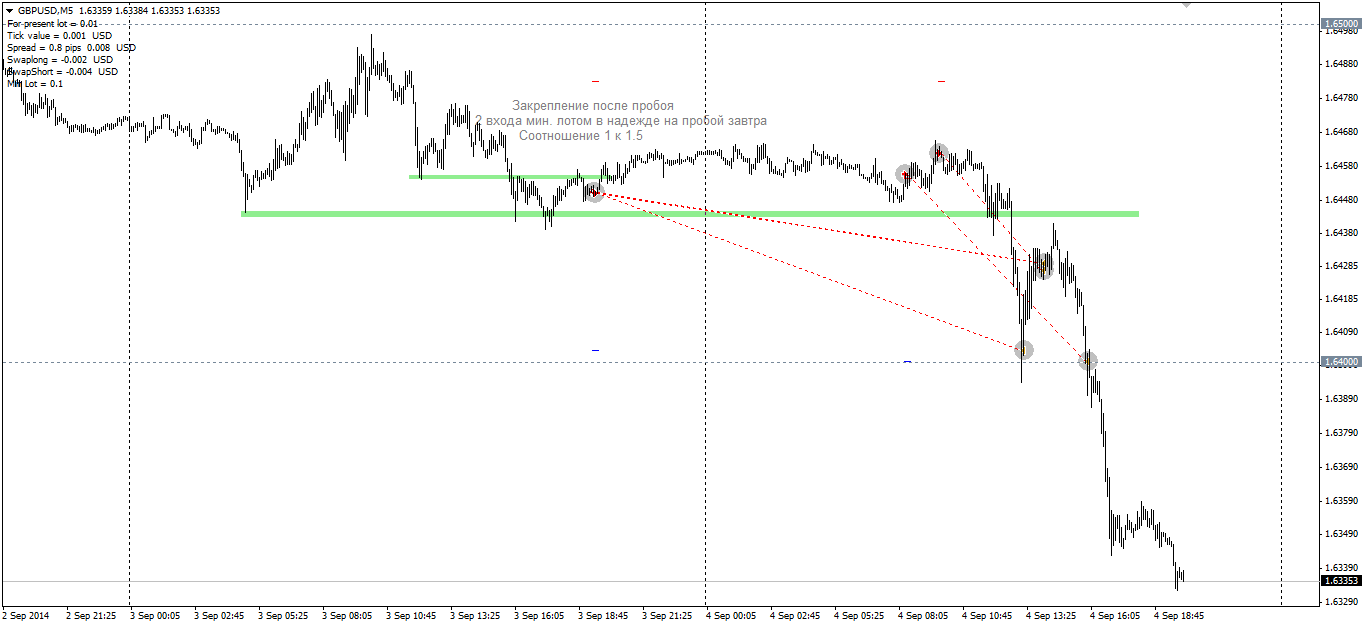Image resolution: width=1362 pixels, height=624 pixels.
Task: Click the '4 Sep 18:45' time axis label
Action: point(1181,616)
